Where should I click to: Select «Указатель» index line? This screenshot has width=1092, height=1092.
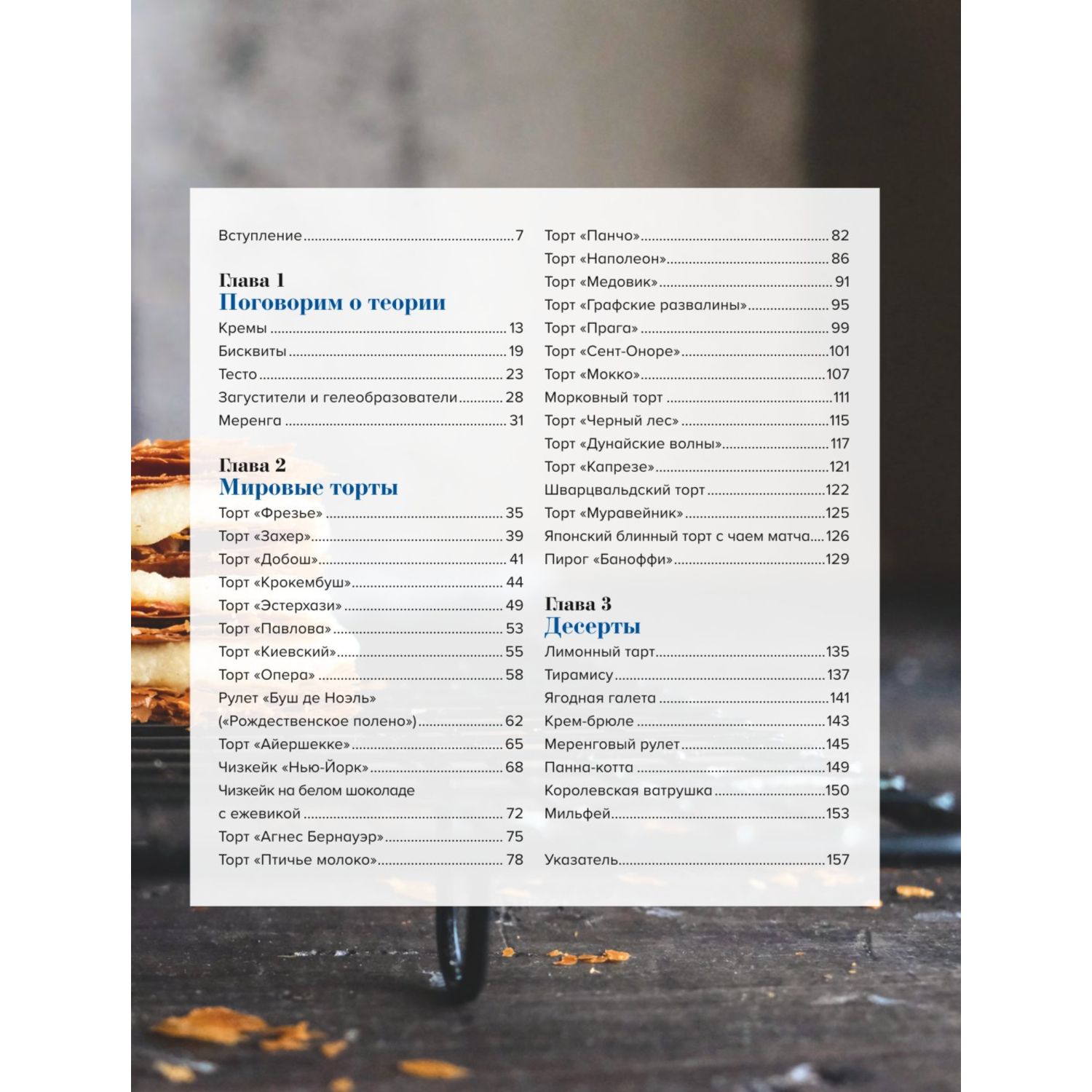coord(697,860)
